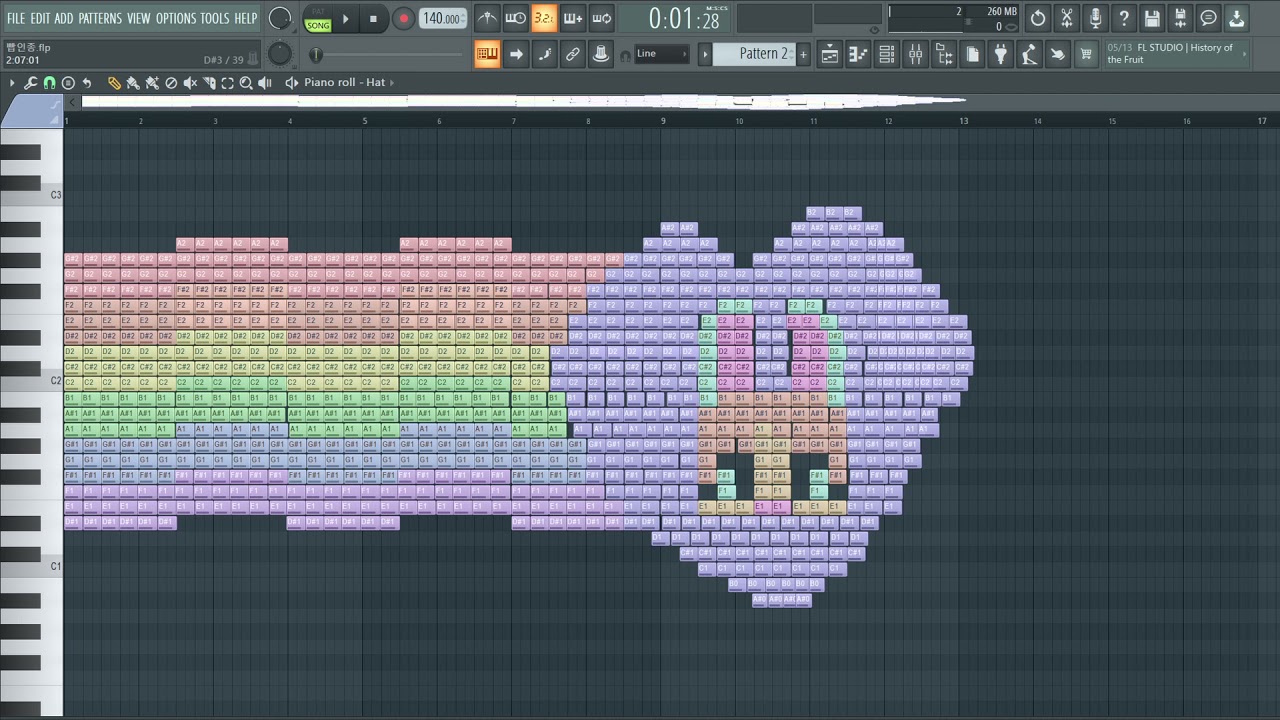
Task: Select the Paint brush tool
Action: (x=133, y=83)
